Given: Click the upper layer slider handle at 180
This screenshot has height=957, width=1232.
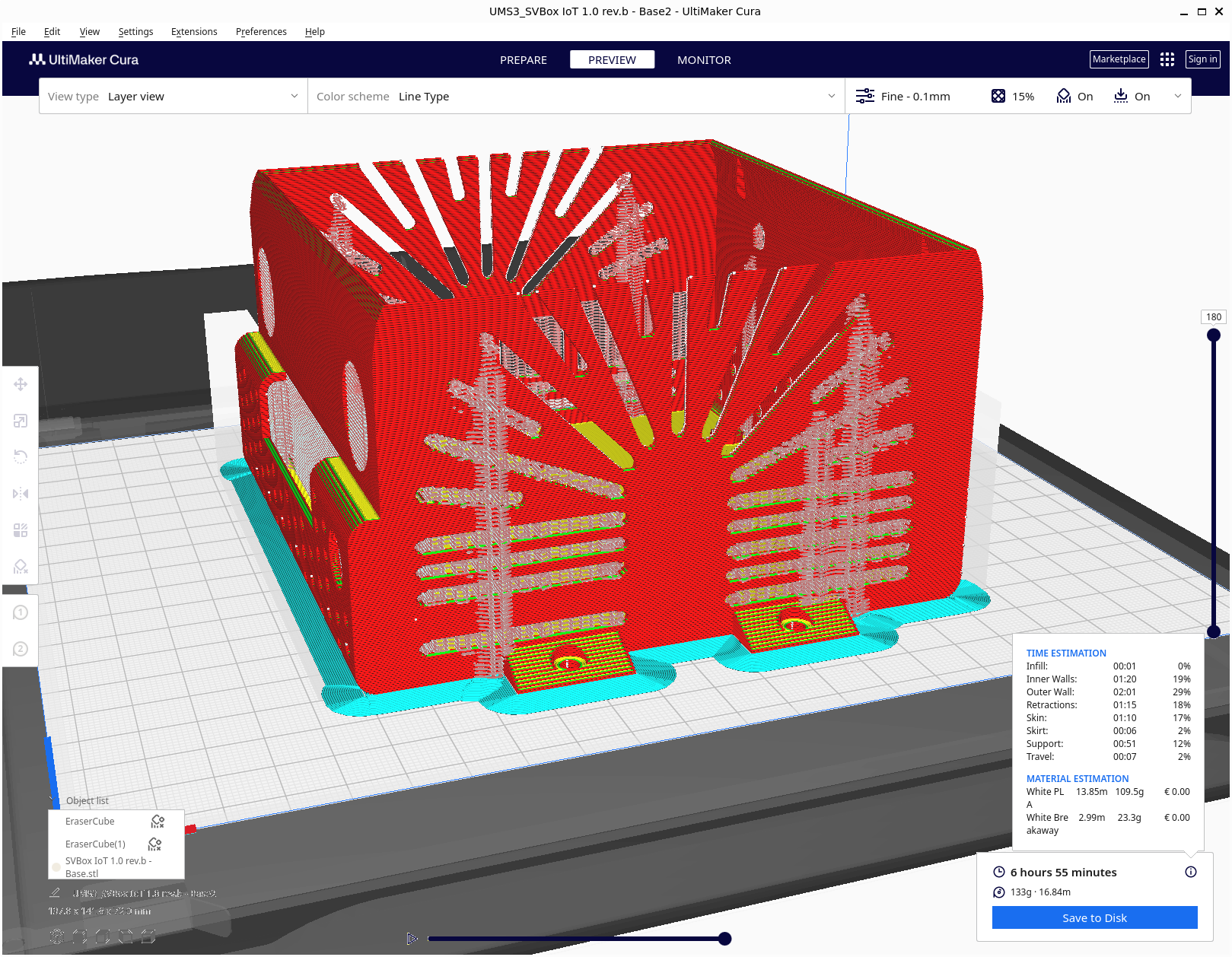Looking at the screenshot, I should pyautogui.click(x=1214, y=335).
